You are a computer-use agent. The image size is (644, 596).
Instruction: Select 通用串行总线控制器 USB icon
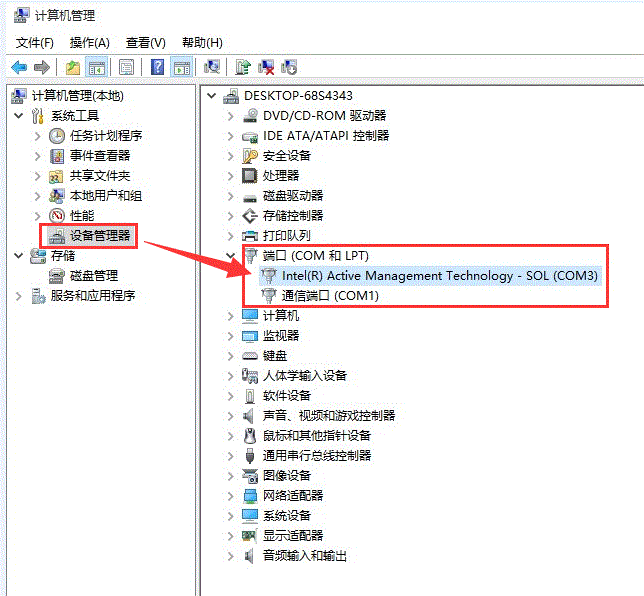coord(250,456)
